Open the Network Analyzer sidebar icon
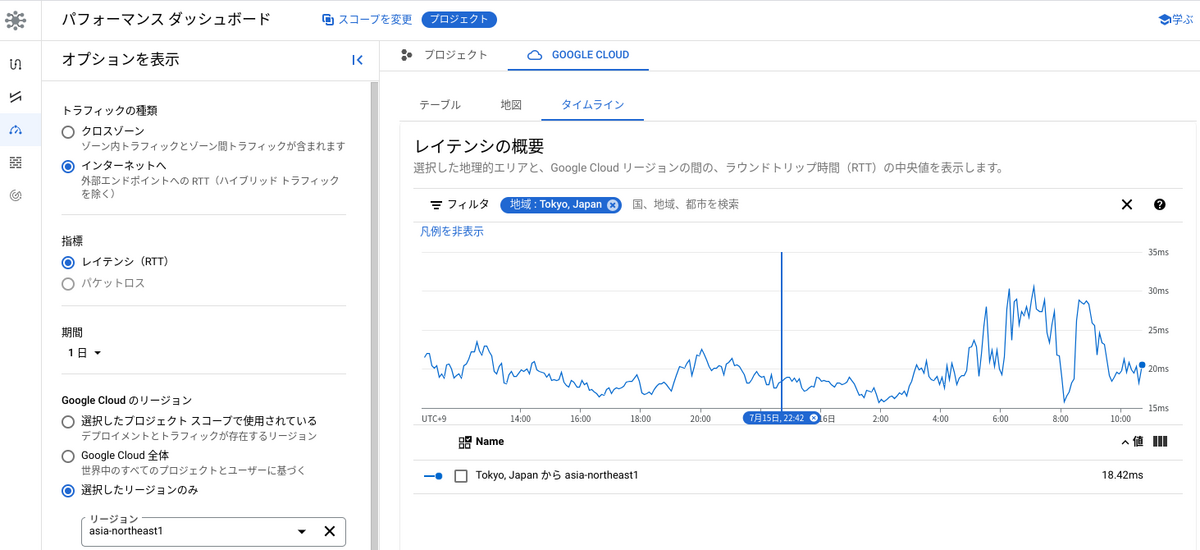 tap(16, 196)
